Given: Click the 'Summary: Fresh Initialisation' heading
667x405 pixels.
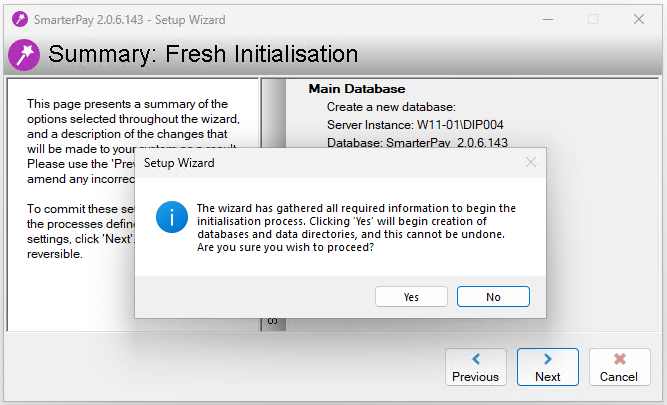Looking at the screenshot, I should (203, 54).
